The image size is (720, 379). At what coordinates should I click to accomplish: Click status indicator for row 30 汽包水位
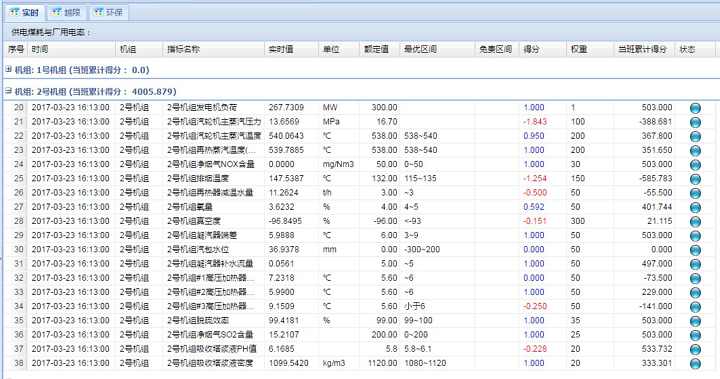pos(695,250)
